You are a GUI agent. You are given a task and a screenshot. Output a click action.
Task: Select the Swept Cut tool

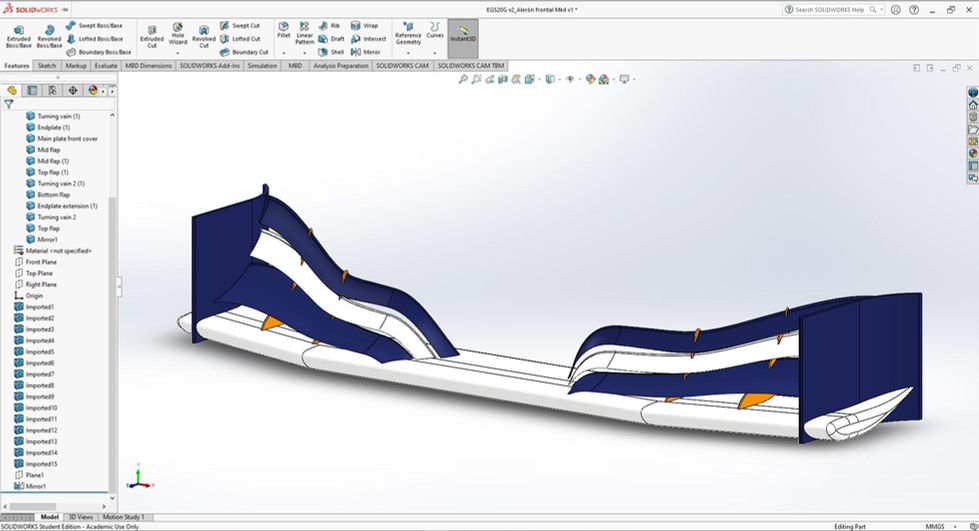point(240,26)
